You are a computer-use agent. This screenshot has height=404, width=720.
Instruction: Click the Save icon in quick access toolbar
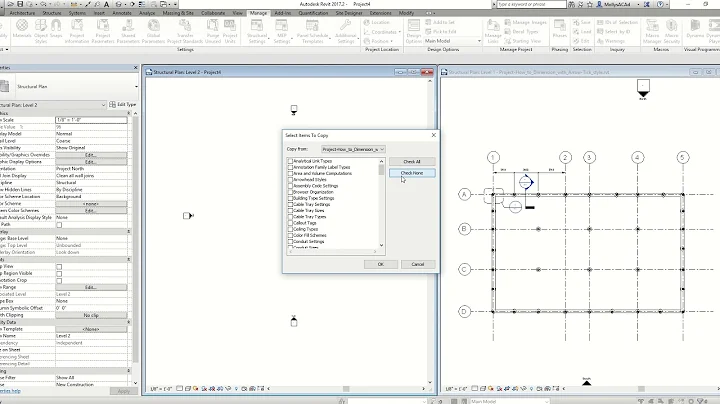tap(20, 4)
